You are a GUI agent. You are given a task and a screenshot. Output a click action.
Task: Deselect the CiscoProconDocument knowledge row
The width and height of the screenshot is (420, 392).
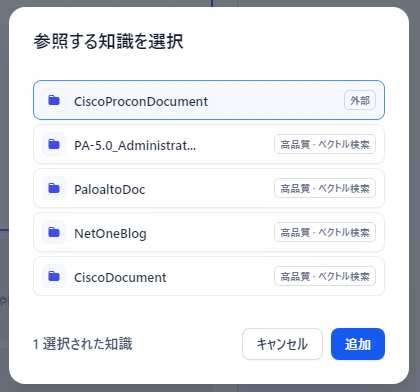click(x=209, y=100)
